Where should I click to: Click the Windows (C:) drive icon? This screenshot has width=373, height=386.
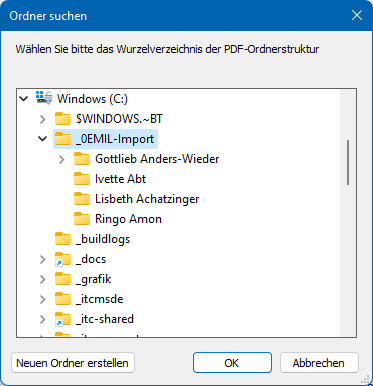[44, 98]
